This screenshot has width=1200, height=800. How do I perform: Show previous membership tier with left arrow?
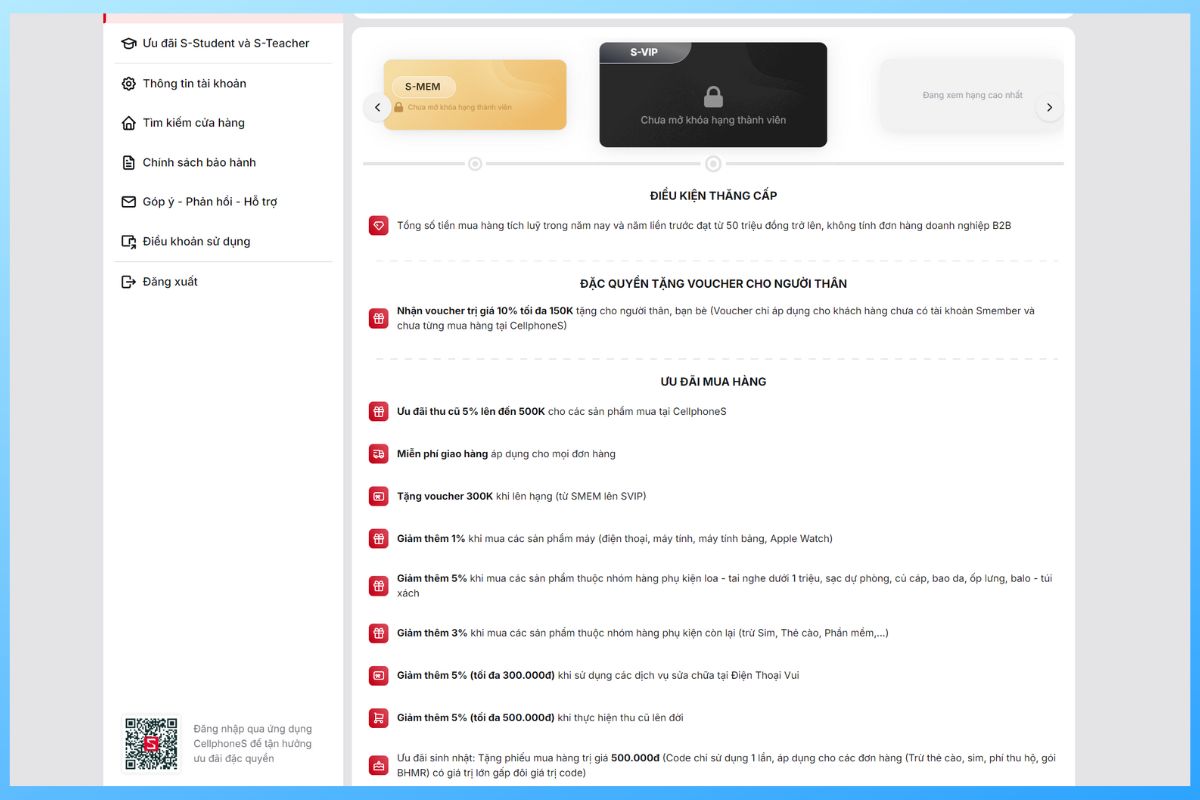[377, 107]
